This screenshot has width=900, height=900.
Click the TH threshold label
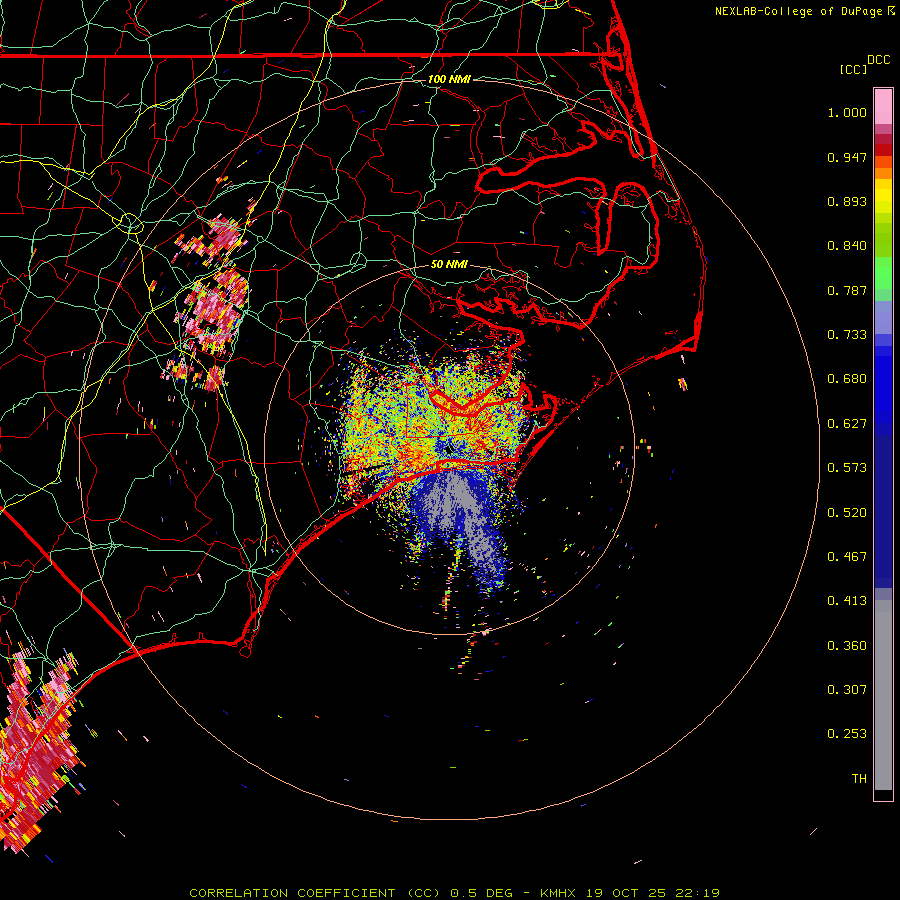(859, 779)
